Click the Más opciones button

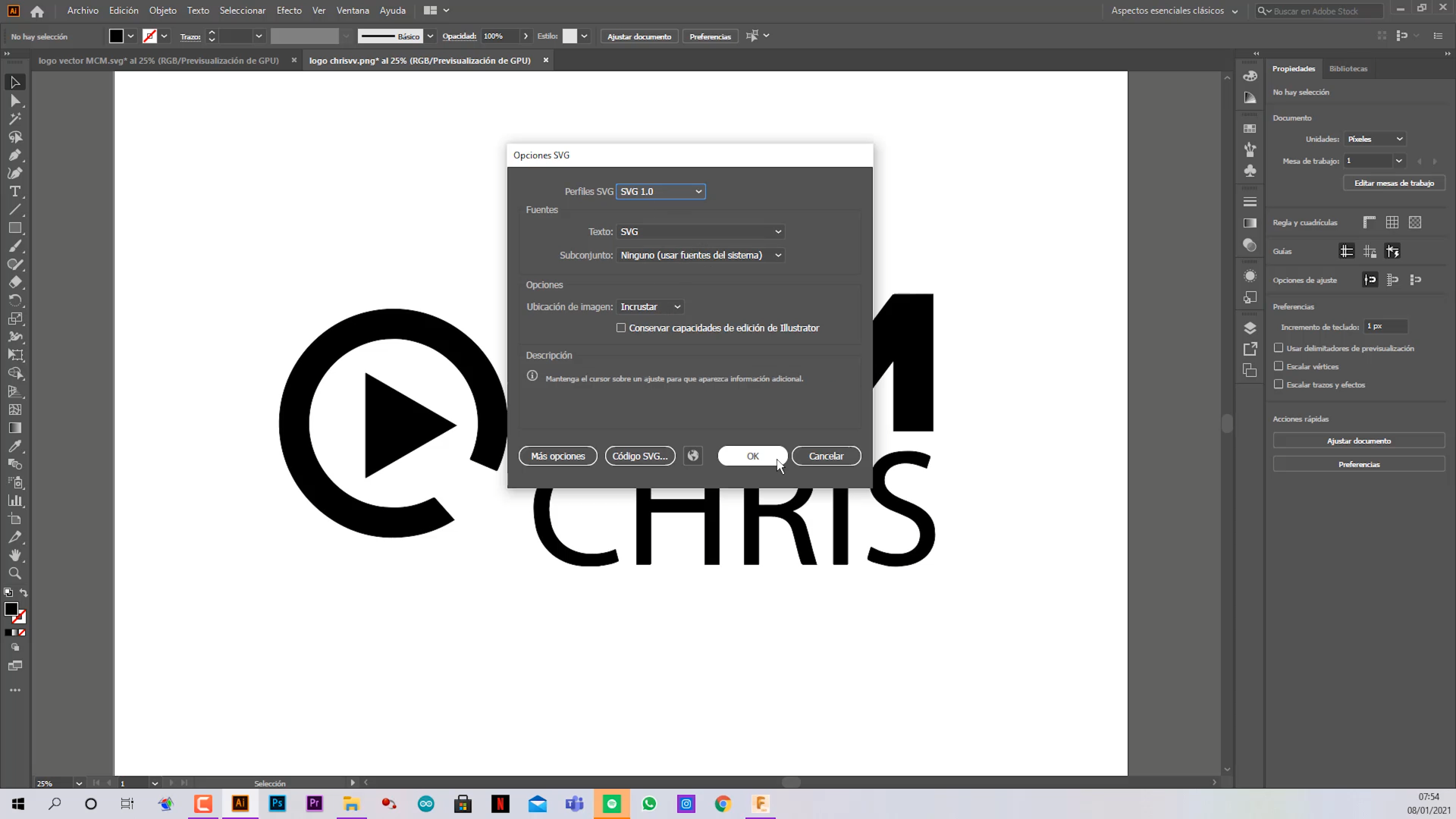pyautogui.click(x=557, y=456)
